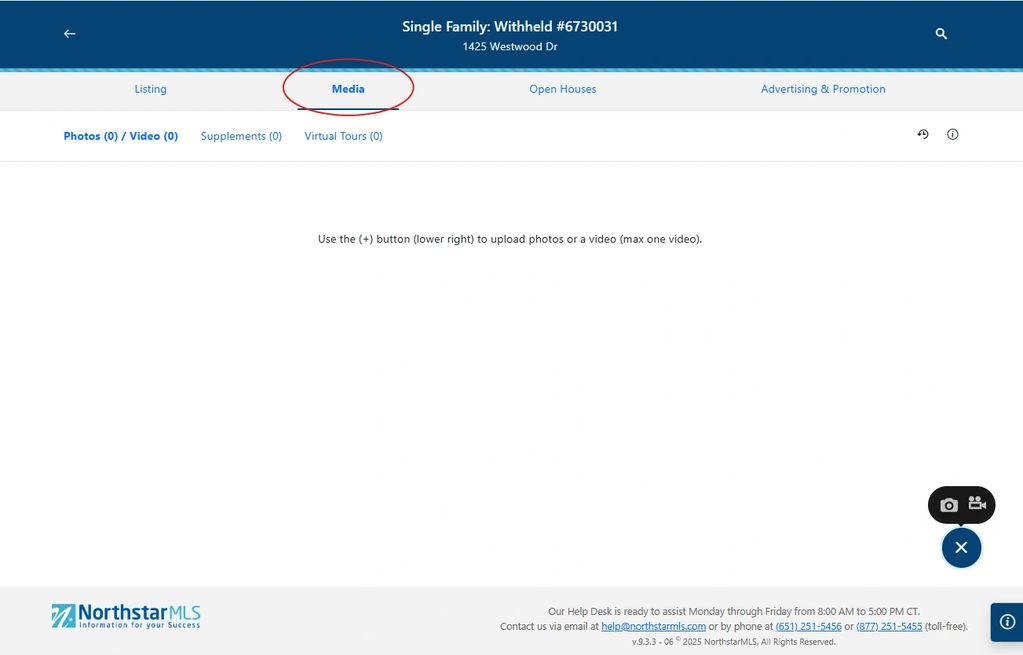Click the (651) 251-5456 phone link
The width and height of the screenshot is (1023, 655).
click(808, 627)
